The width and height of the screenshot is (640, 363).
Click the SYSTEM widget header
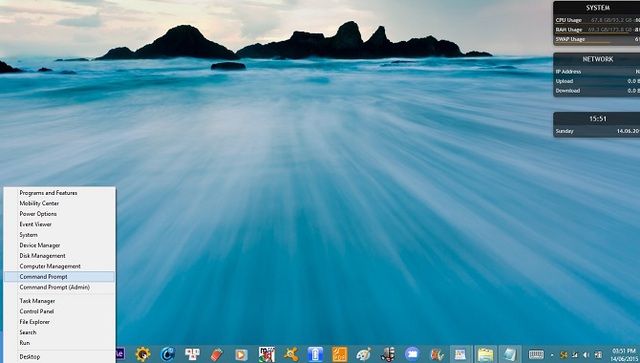[598, 8]
